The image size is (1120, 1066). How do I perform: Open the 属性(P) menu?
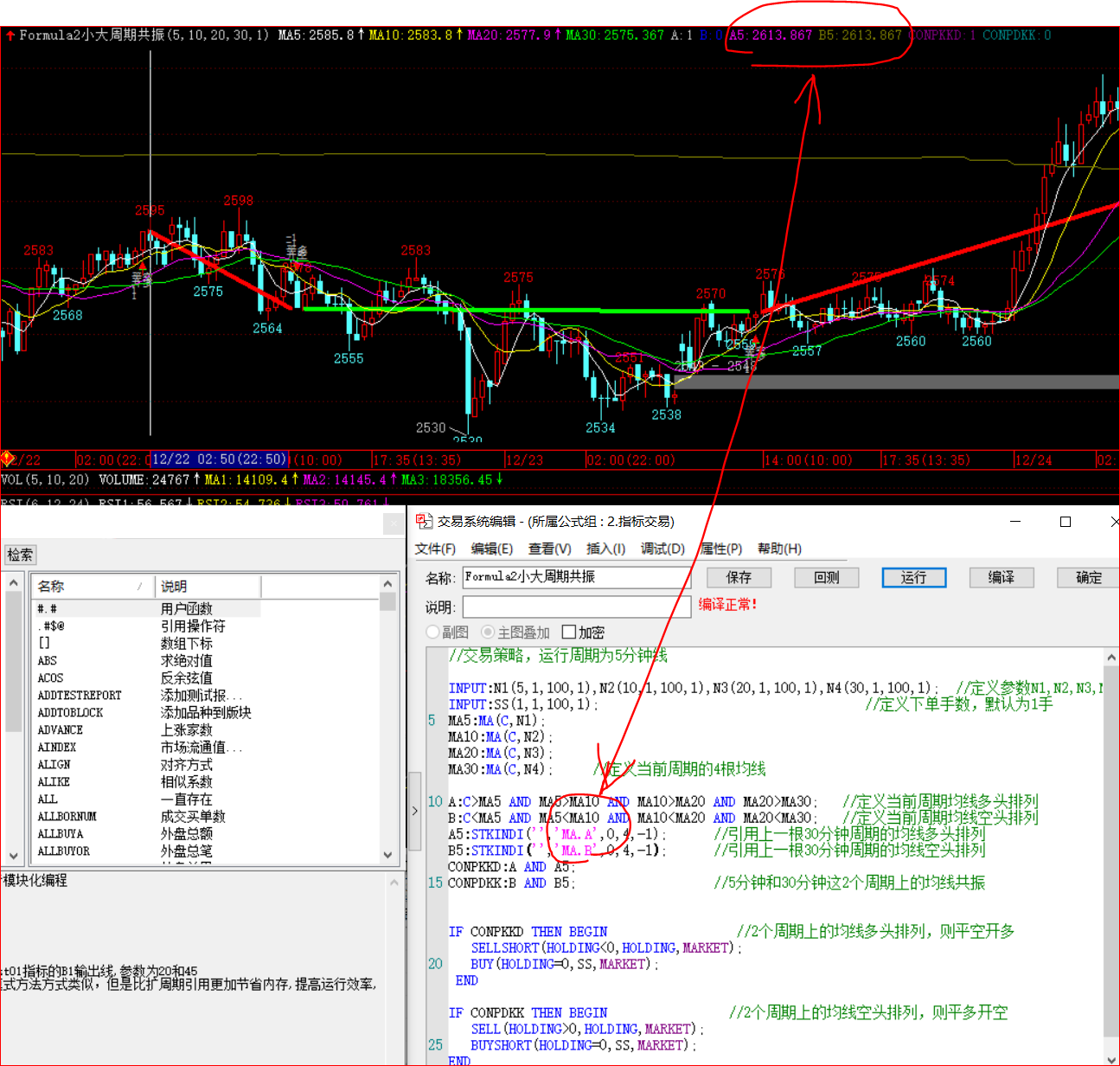721,549
